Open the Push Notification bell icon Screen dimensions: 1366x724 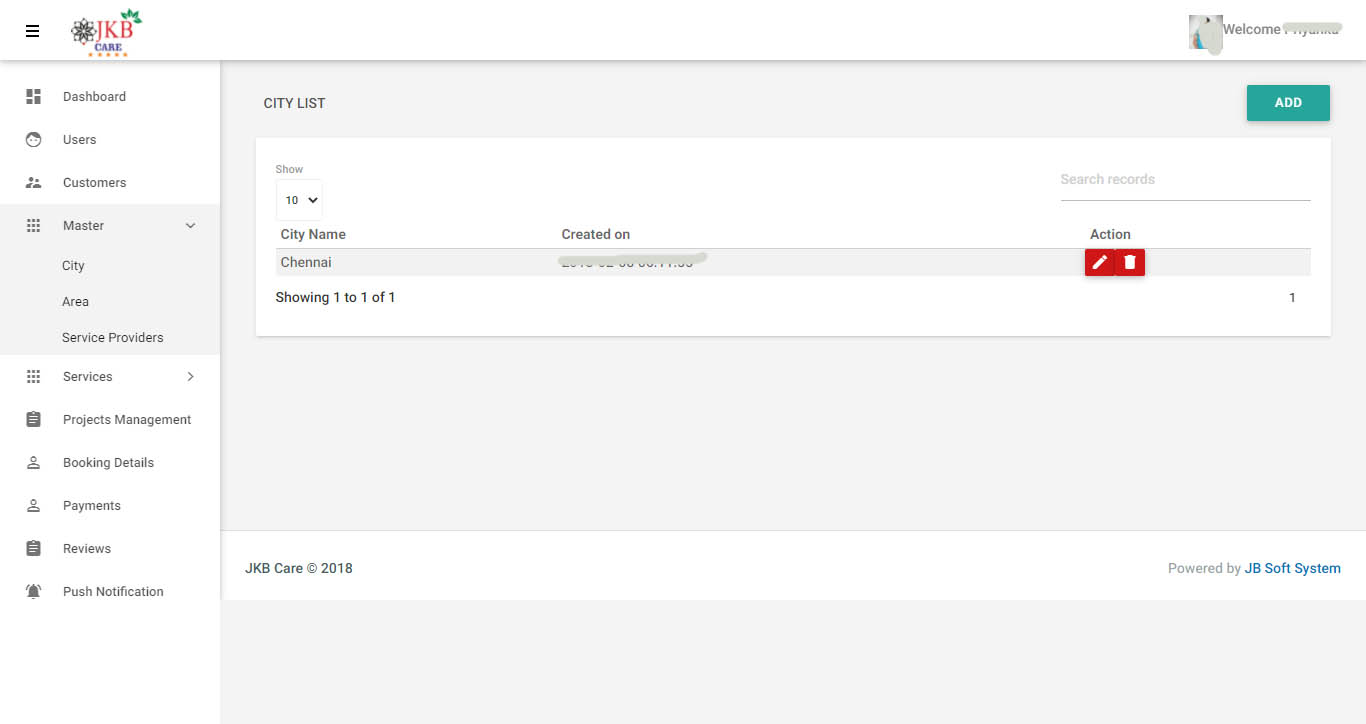(33, 592)
